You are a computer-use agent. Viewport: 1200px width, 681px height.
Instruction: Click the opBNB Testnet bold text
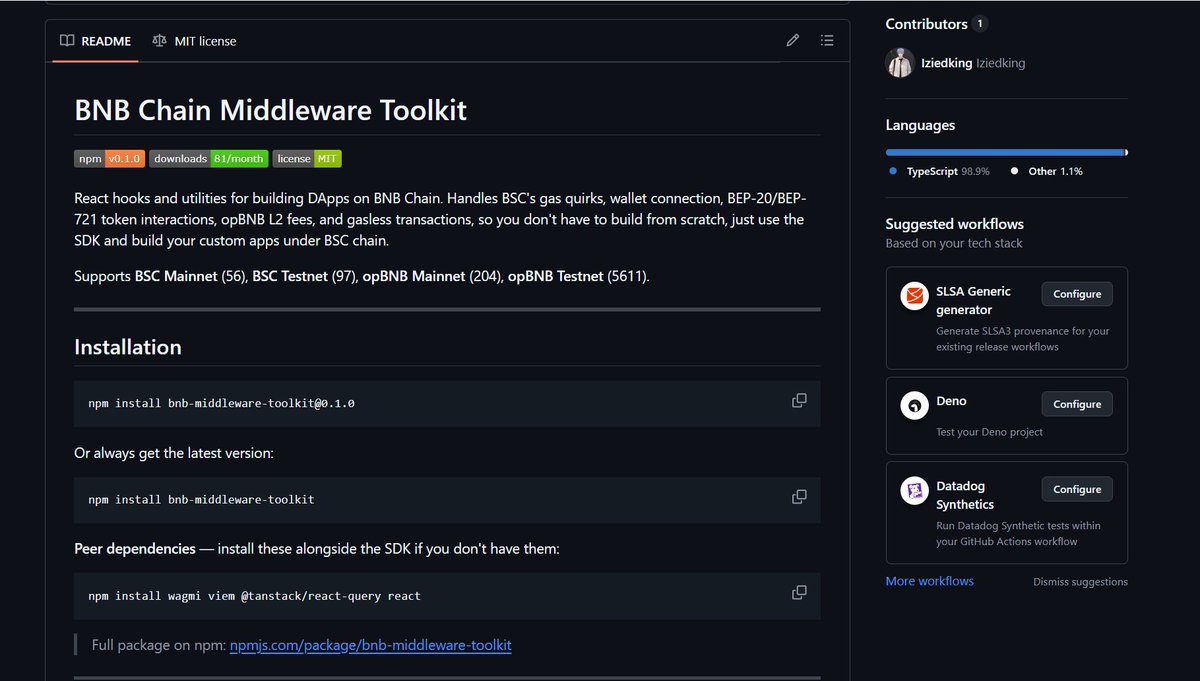(555, 276)
